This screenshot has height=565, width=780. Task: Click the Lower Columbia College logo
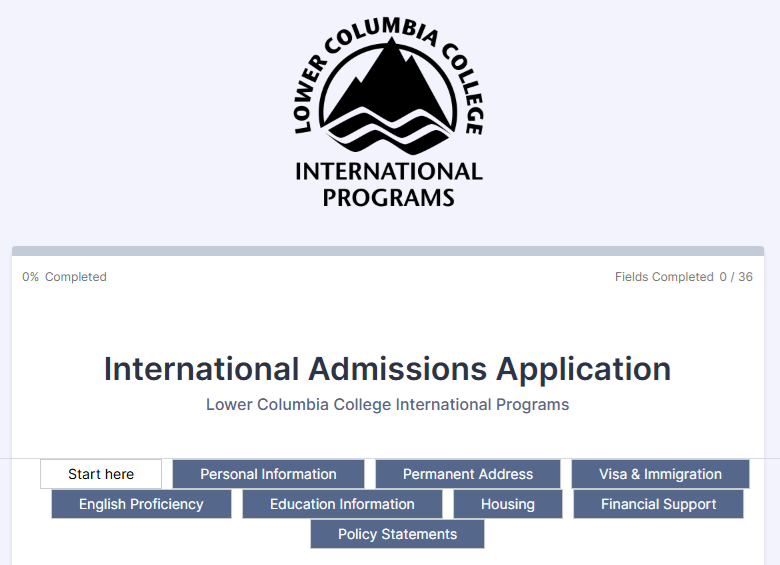click(389, 112)
